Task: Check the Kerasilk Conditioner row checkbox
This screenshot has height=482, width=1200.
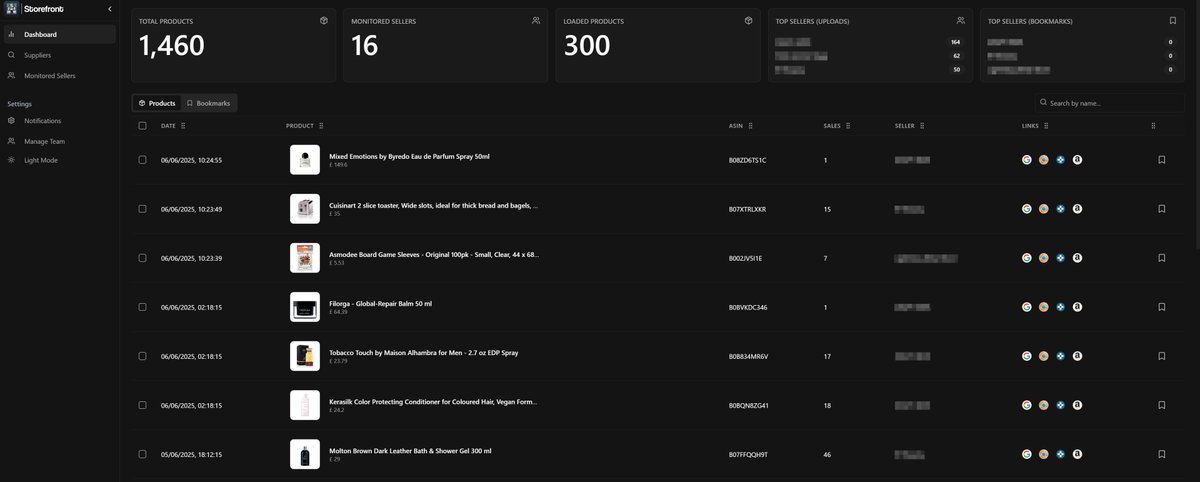Action: click(142, 405)
